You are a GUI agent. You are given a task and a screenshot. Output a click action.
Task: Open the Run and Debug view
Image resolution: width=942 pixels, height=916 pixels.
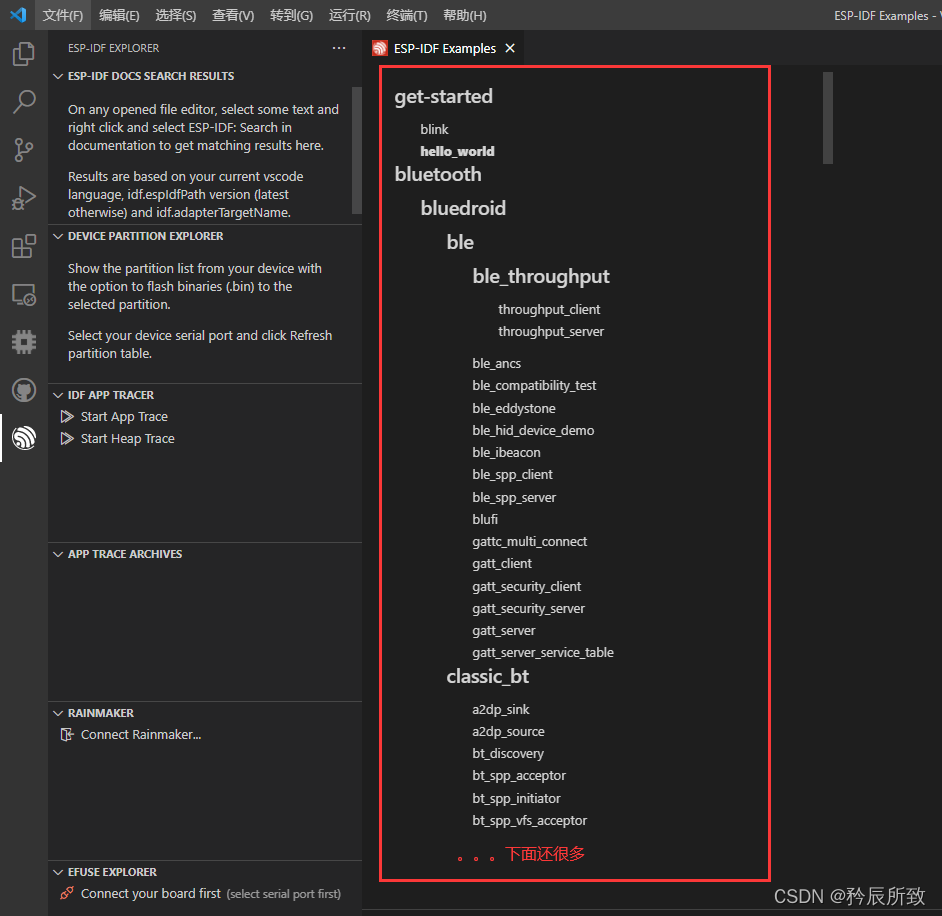click(24, 198)
